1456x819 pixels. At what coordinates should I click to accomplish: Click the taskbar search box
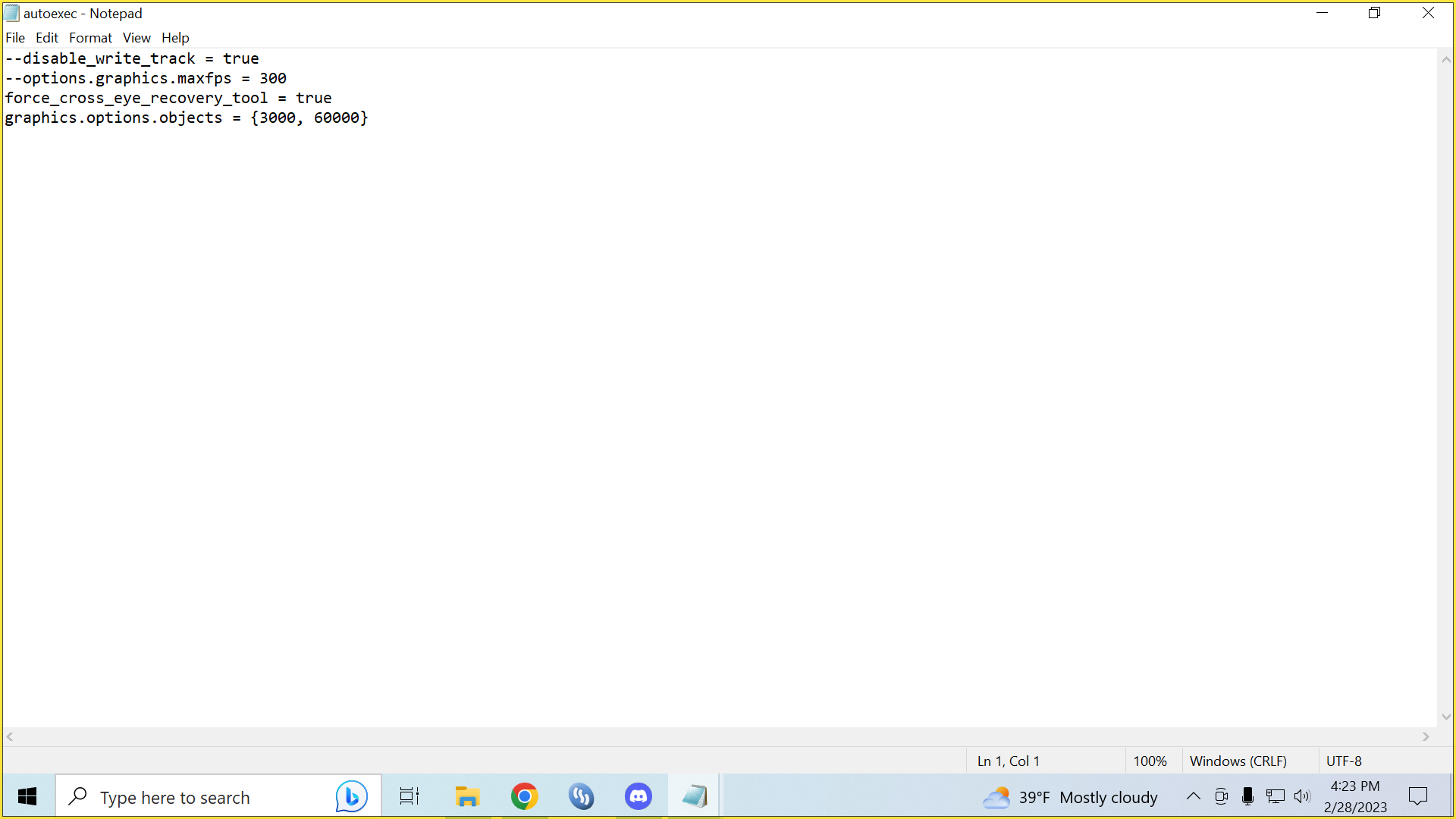coord(217,796)
